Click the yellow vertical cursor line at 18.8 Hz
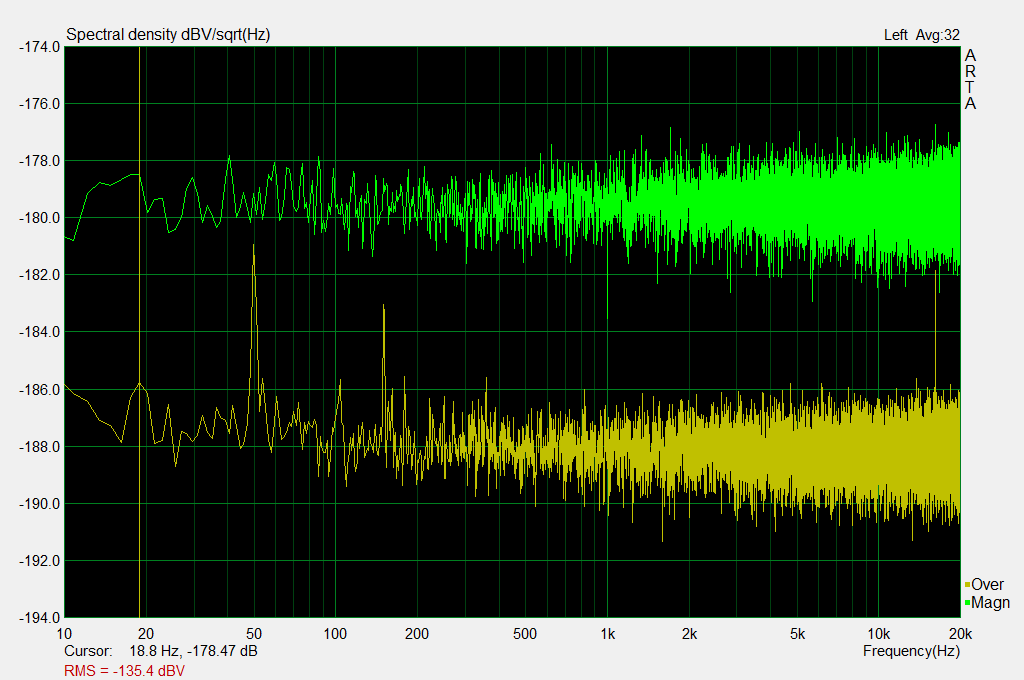This screenshot has height=680, width=1024. (139, 332)
